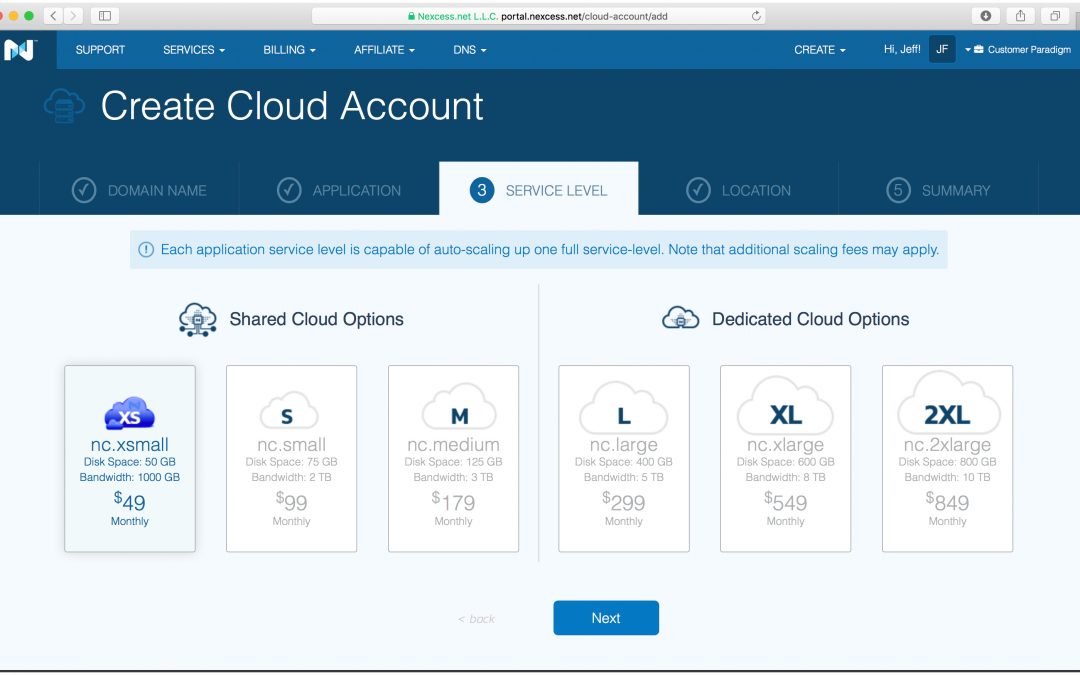Open the Support menu item
The width and height of the screenshot is (1080, 675).
click(x=100, y=50)
